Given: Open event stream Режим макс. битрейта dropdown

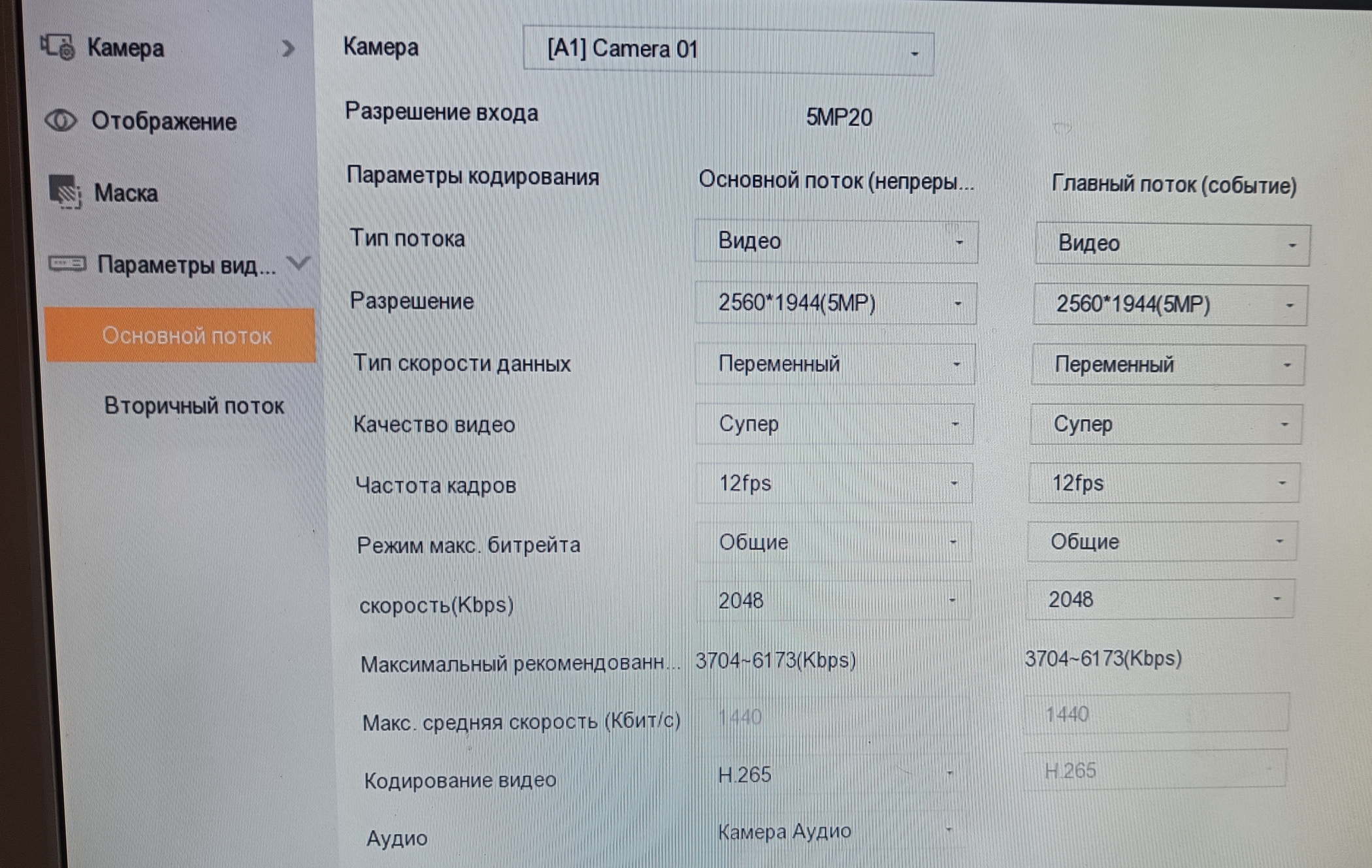Looking at the screenshot, I should (x=1162, y=541).
